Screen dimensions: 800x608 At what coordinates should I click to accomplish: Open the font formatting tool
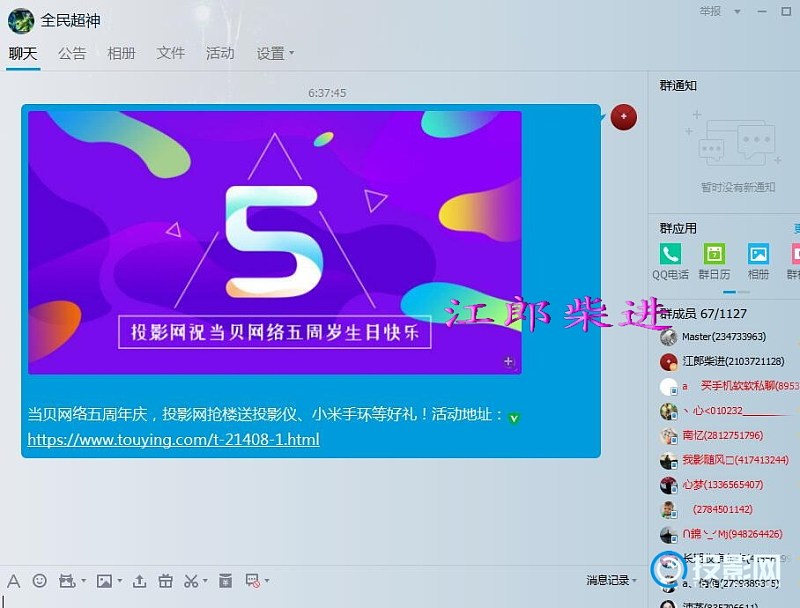(14, 581)
